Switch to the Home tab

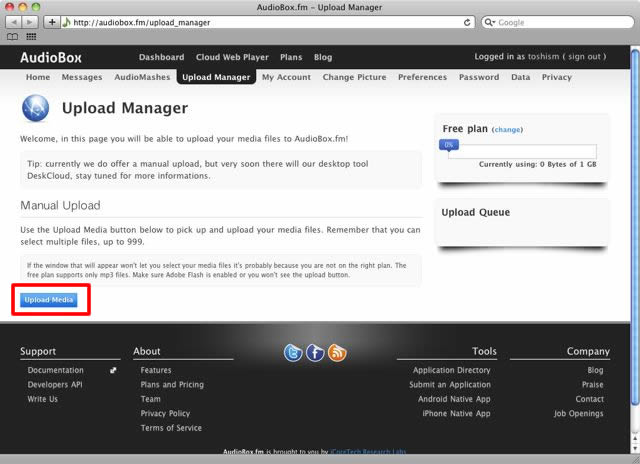click(38, 77)
